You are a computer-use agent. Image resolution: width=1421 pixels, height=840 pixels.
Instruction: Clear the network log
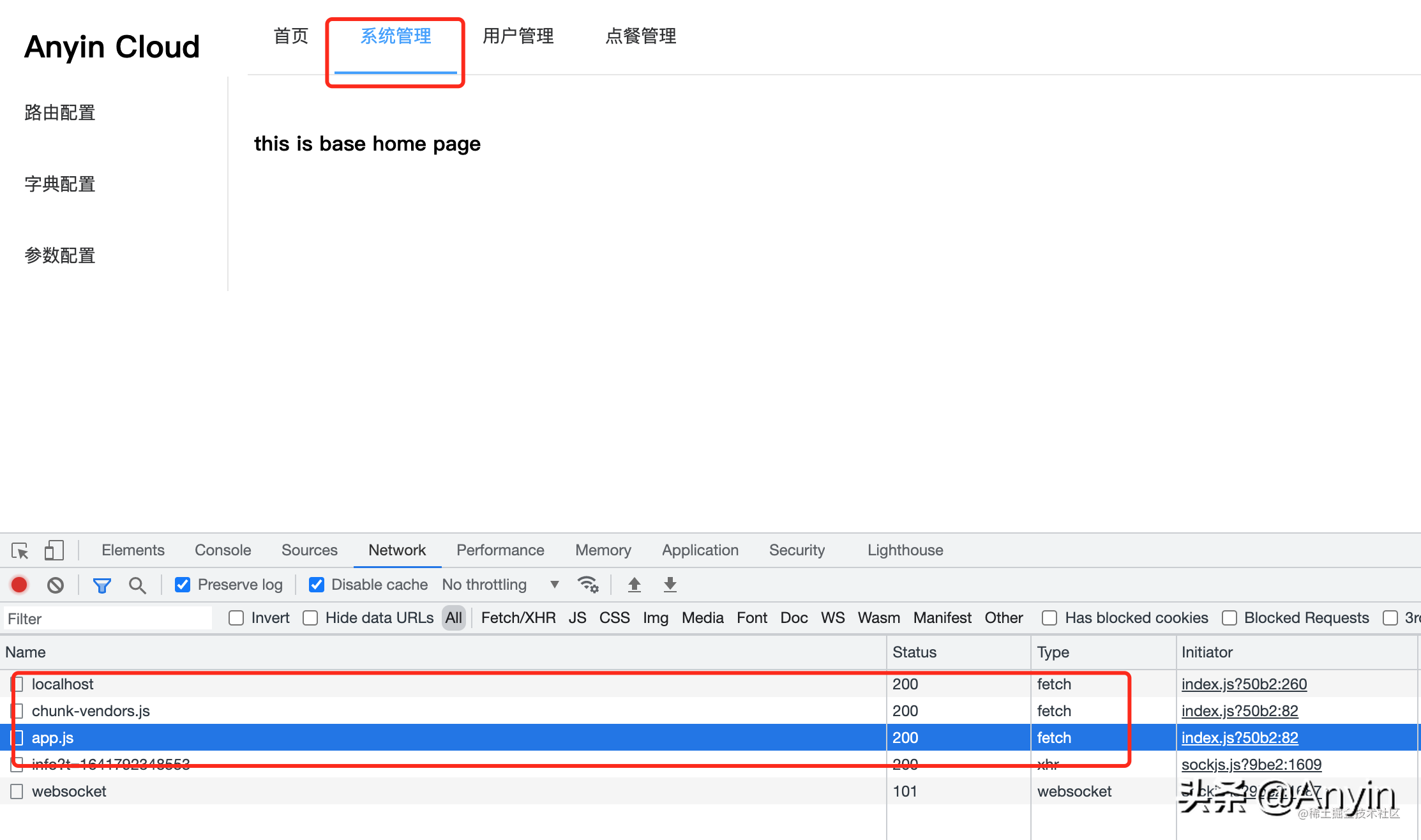click(56, 585)
